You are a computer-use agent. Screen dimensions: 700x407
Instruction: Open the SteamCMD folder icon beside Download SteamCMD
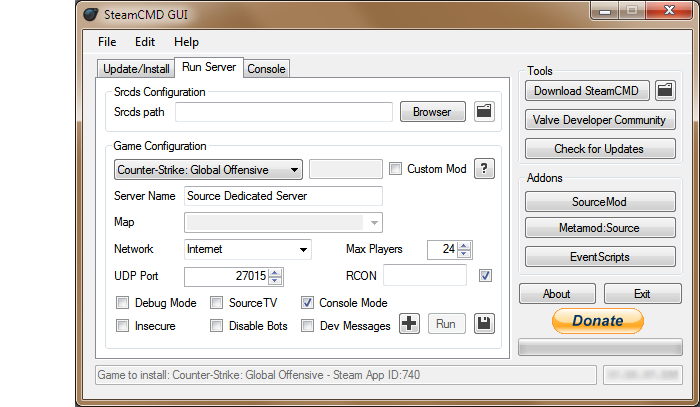665,91
